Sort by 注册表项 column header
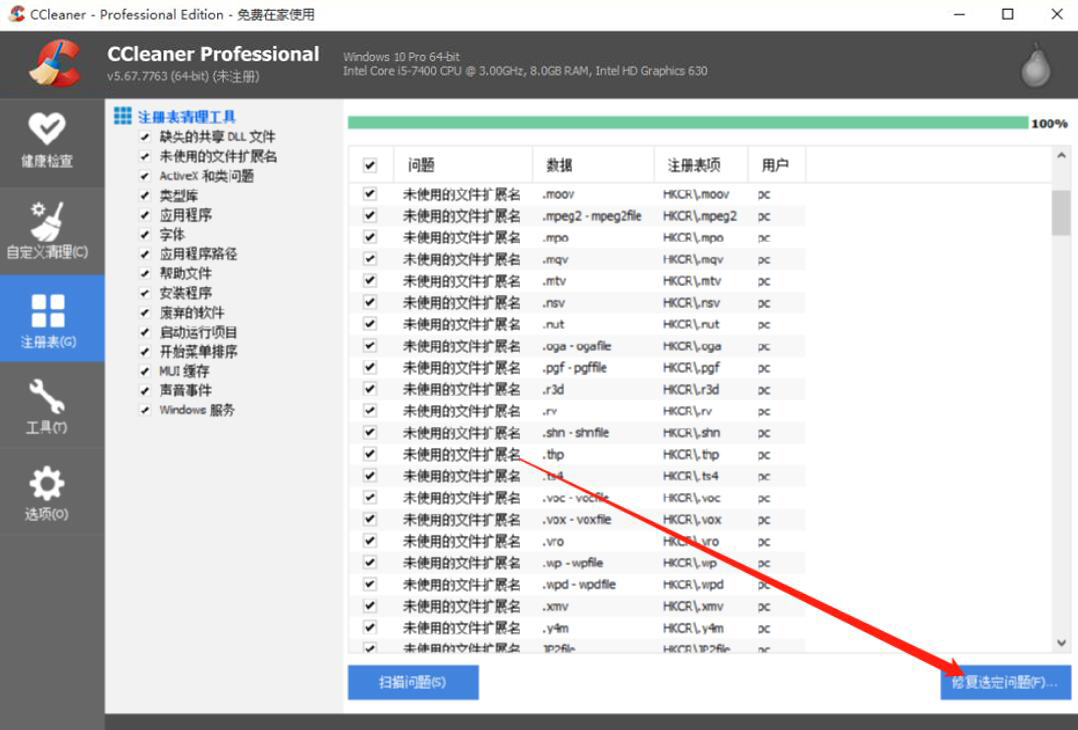The height and width of the screenshot is (730, 1078). click(x=701, y=165)
